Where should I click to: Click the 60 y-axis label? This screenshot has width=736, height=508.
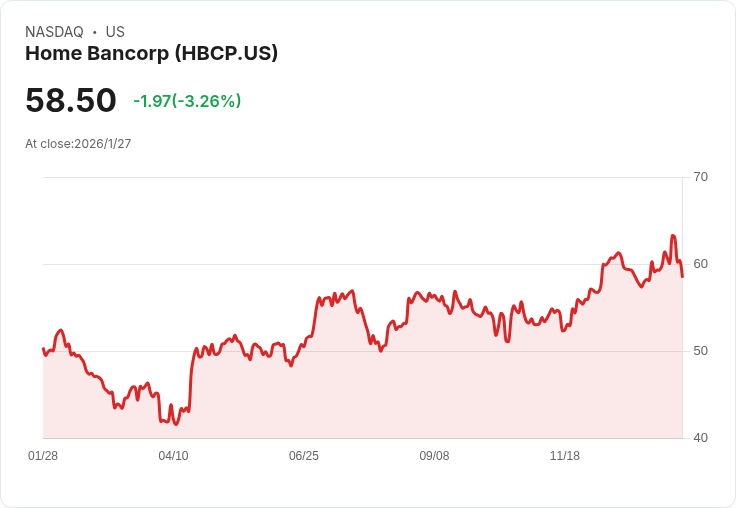(700, 264)
